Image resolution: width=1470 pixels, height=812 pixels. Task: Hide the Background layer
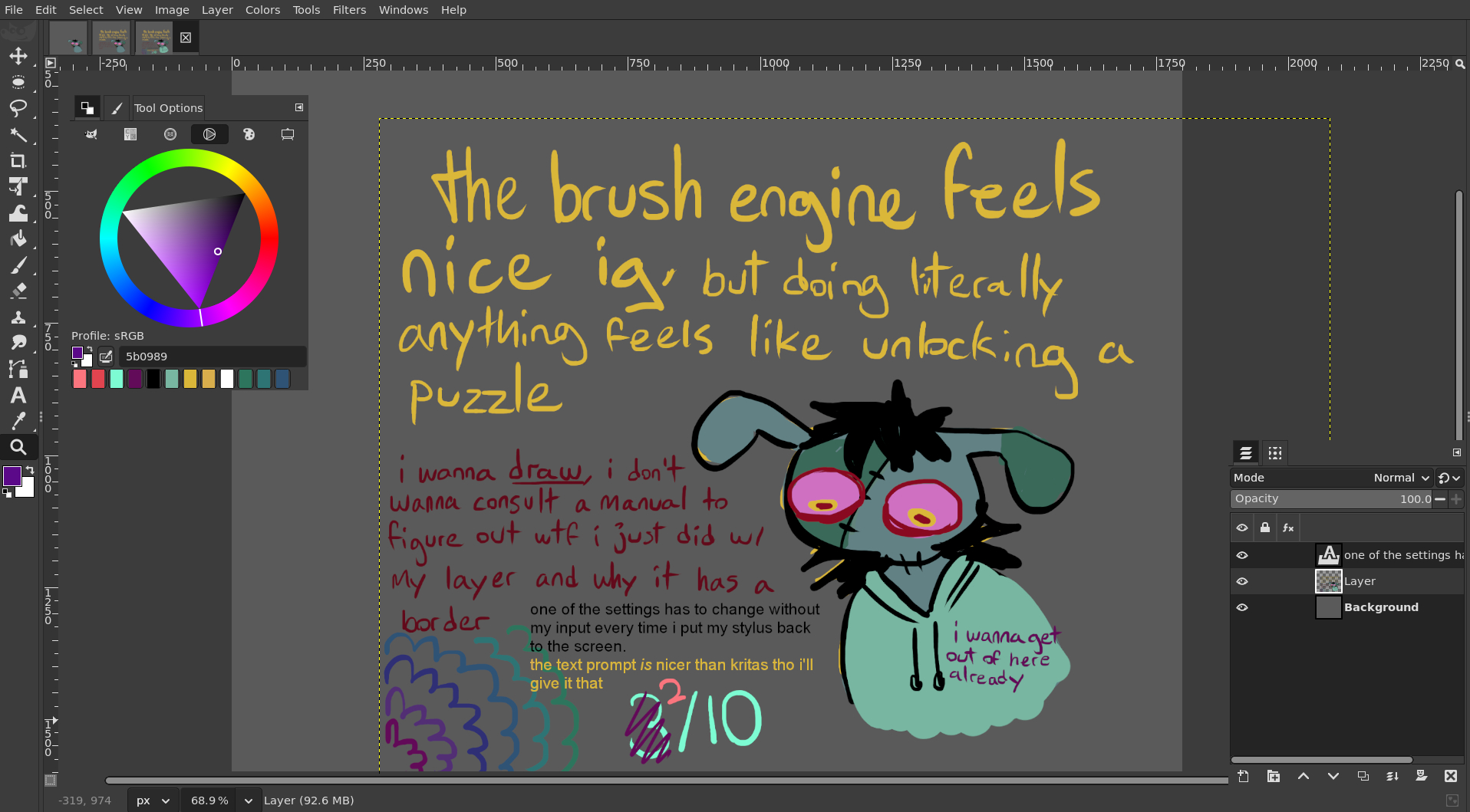tap(1242, 607)
